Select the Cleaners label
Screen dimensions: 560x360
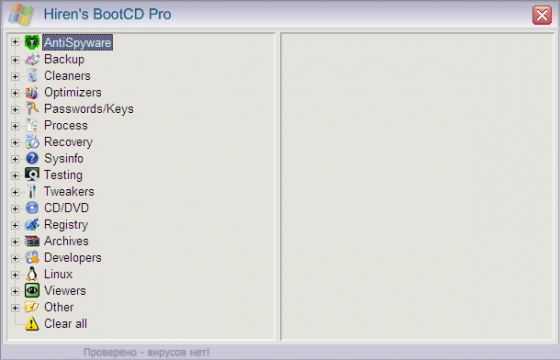click(67, 75)
